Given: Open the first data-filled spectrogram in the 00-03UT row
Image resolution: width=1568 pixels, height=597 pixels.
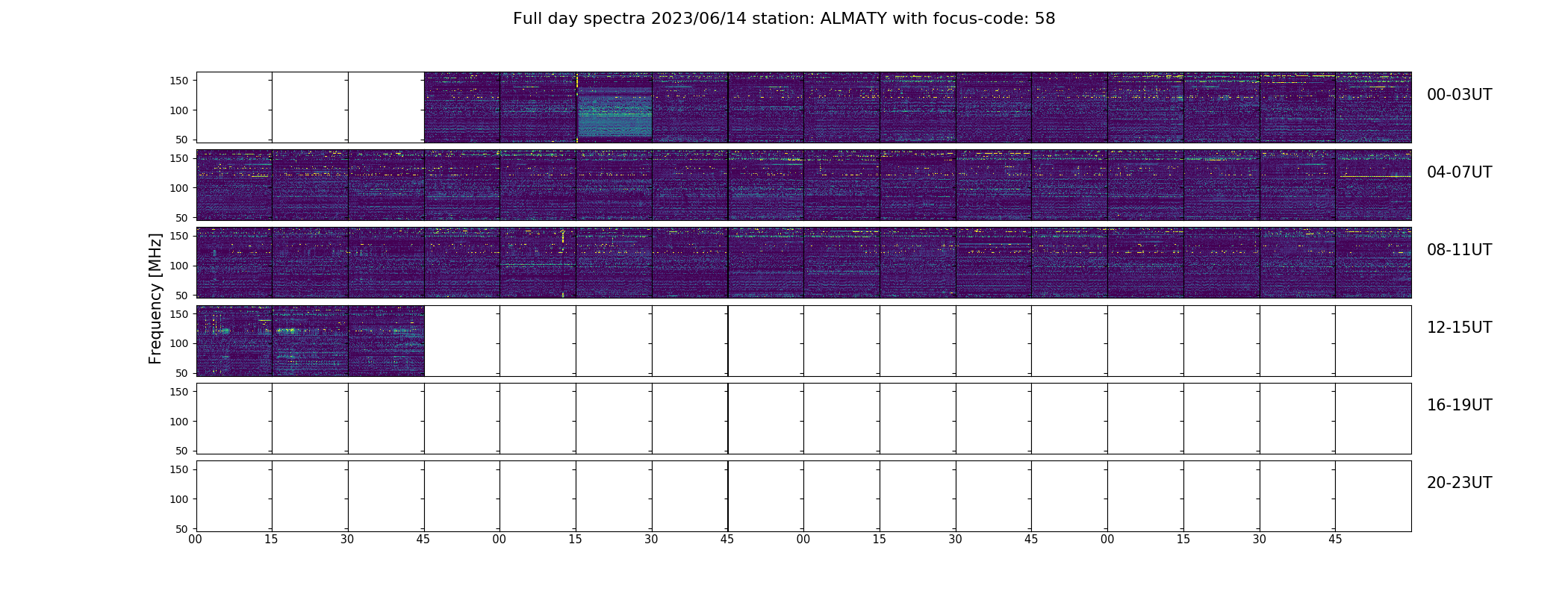Looking at the screenshot, I should [x=462, y=107].
